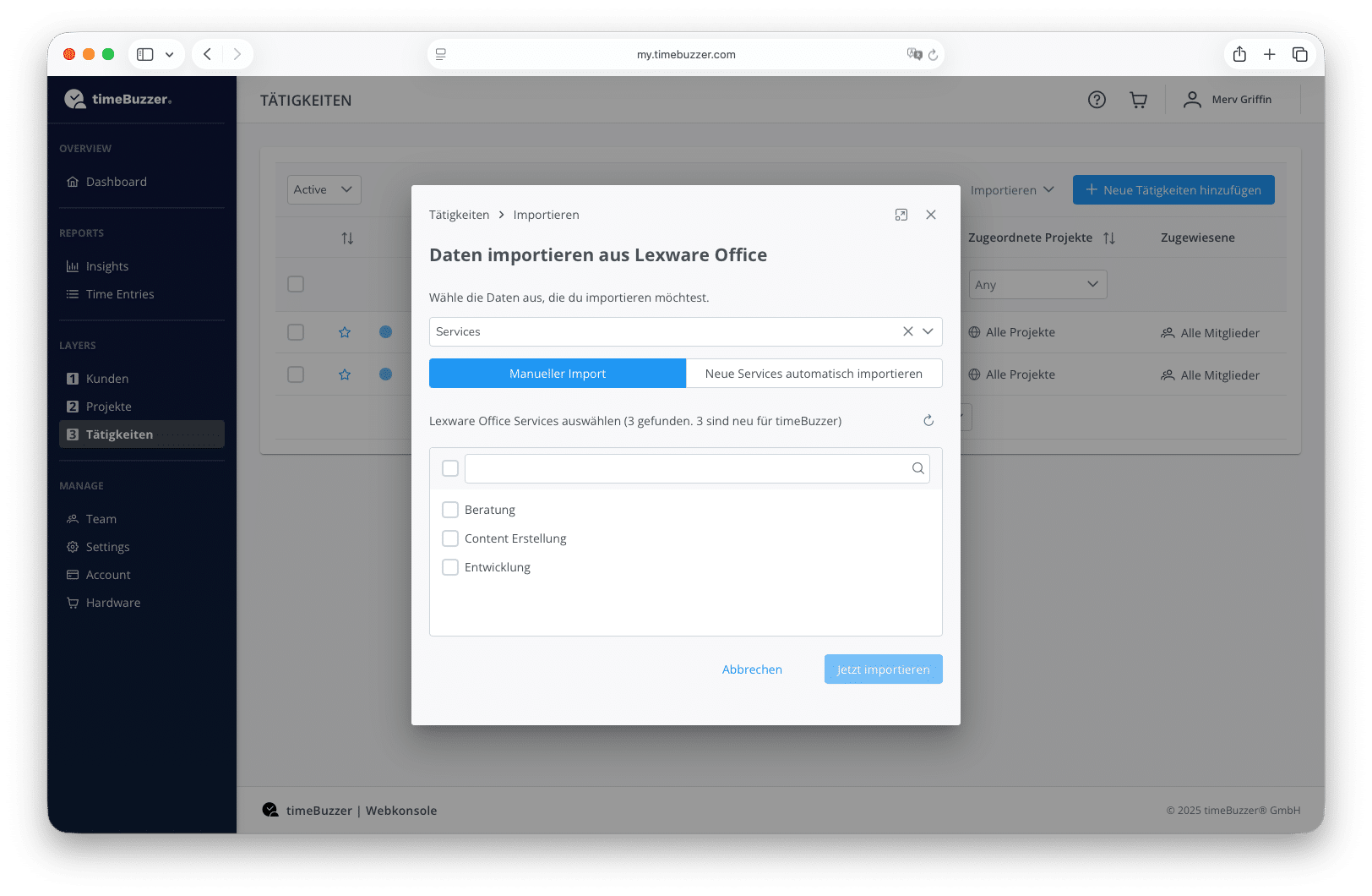Viewport: 1372px width, 896px height.
Task: Expand the Active status filter dropdown
Action: click(x=324, y=190)
